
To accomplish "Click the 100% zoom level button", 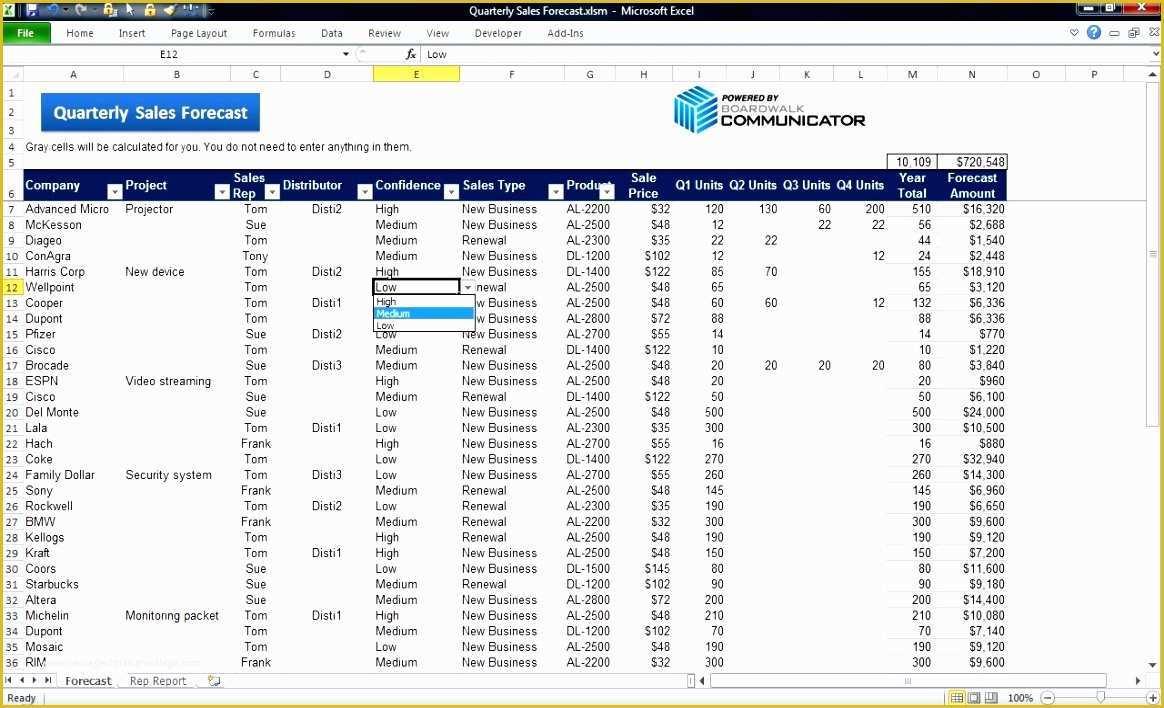I will click(x=1020, y=698).
